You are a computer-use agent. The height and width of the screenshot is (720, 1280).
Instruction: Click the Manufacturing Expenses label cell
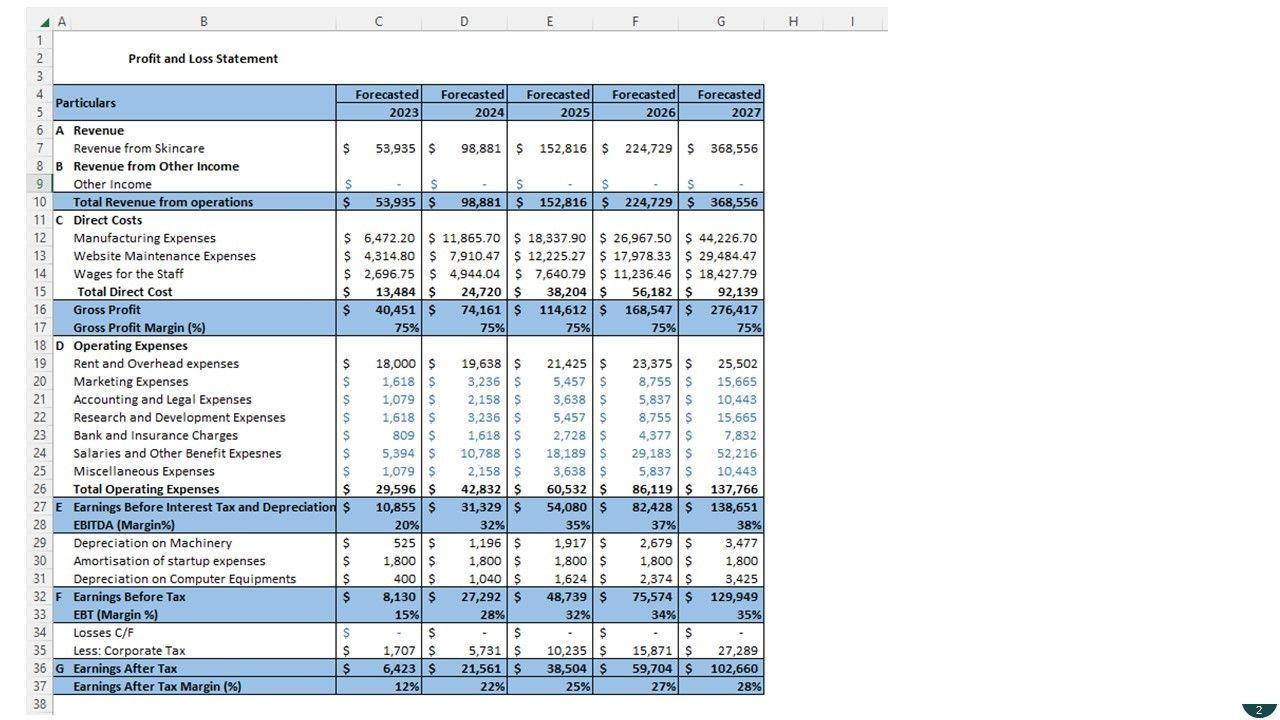144,238
